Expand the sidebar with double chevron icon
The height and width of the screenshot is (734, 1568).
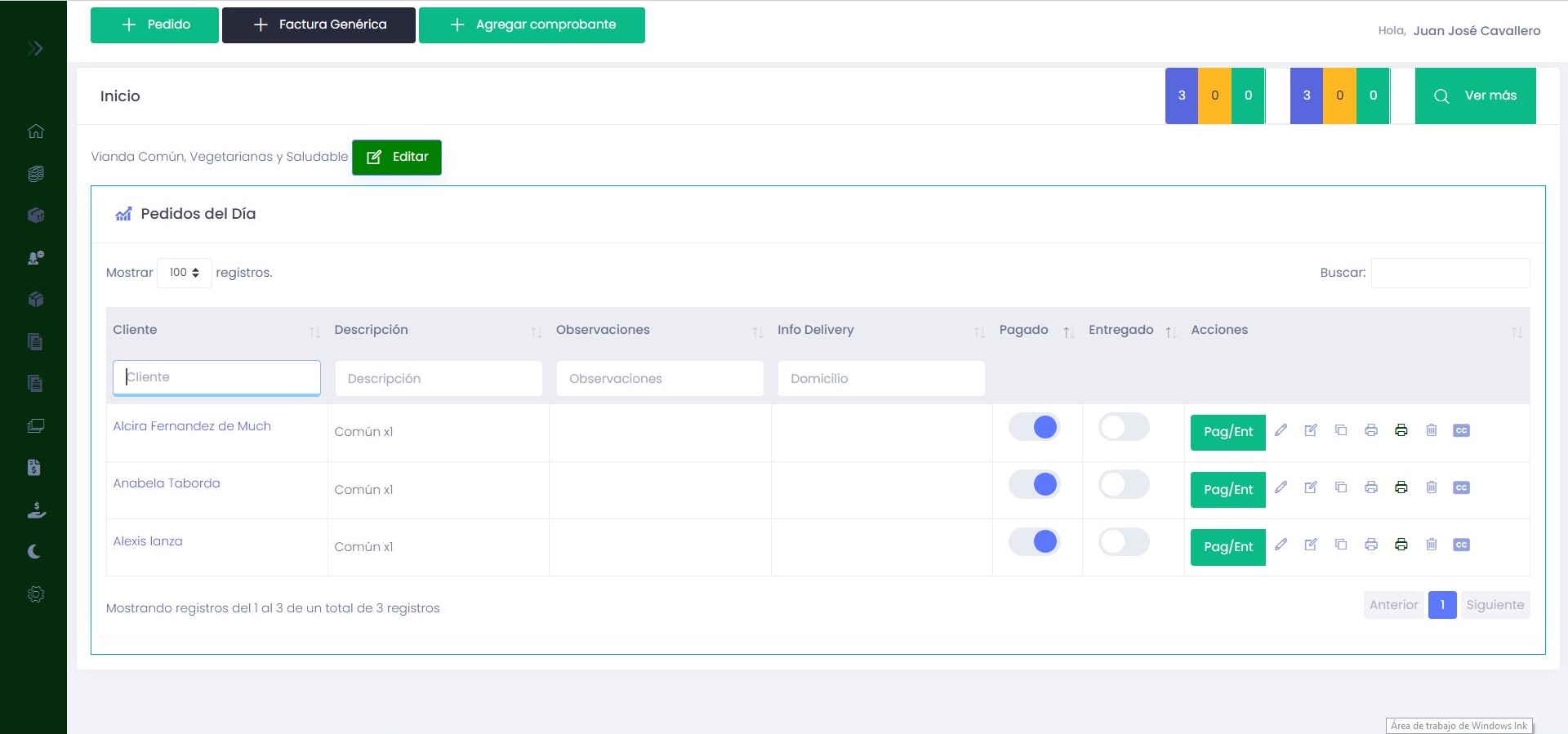pyautogui.click(x=35, y=48)
